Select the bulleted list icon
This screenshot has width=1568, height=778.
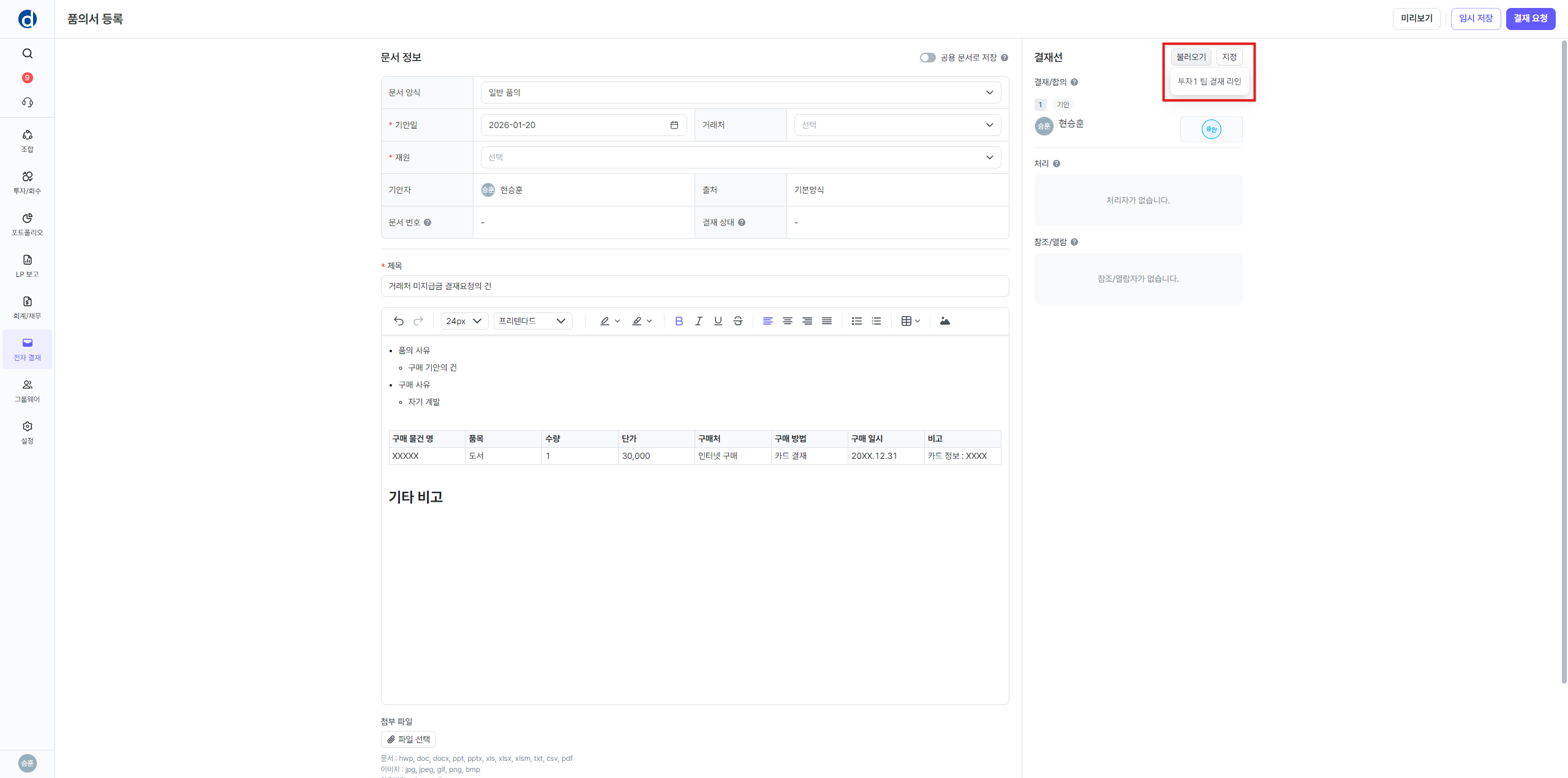pyautogui.click(x=856, y=321)
